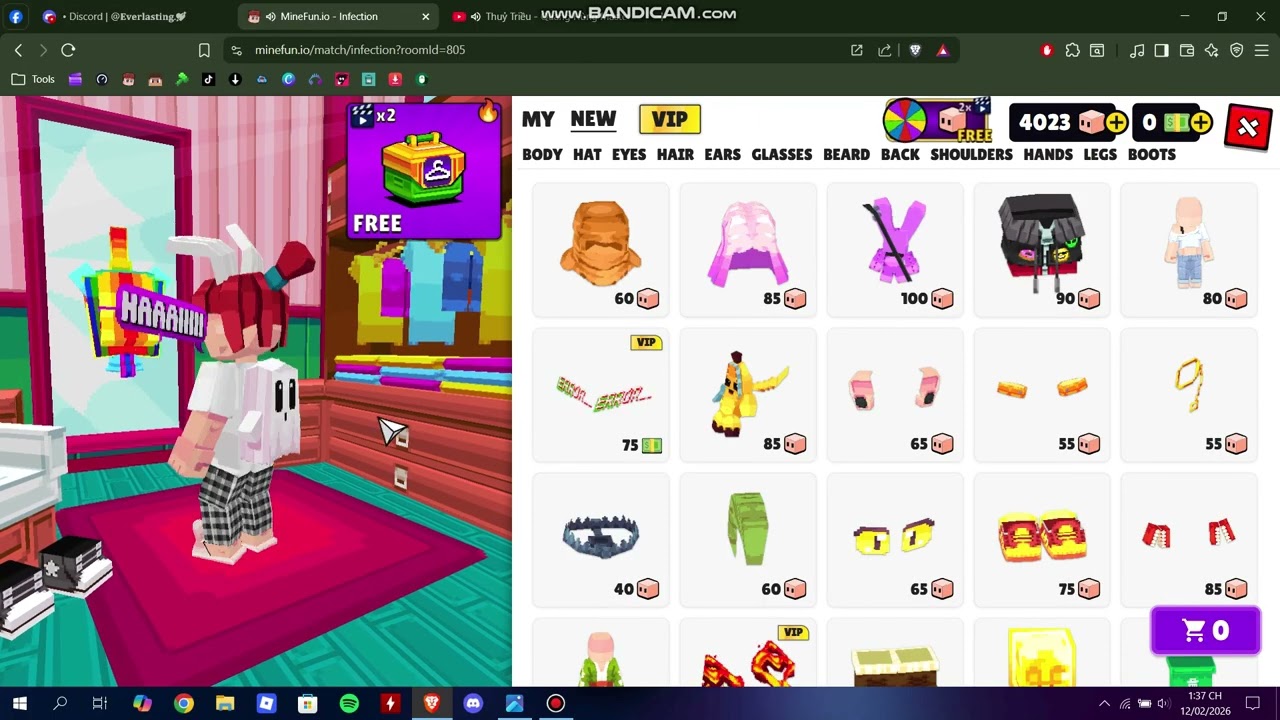Open the Tools bookmarks folder
1280x720 pixels.
[x=33, y=79]
